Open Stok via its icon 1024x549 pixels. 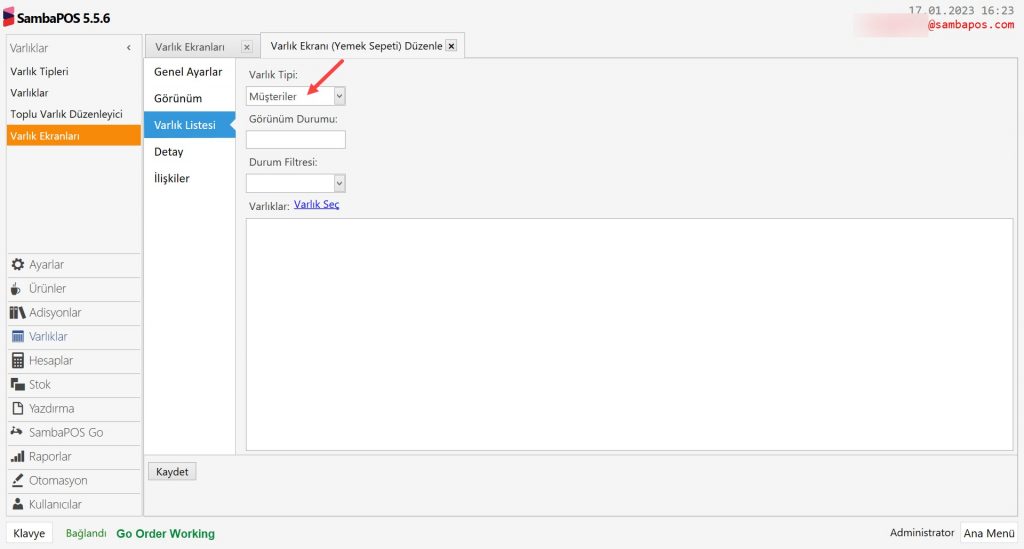tap(18, 385)
